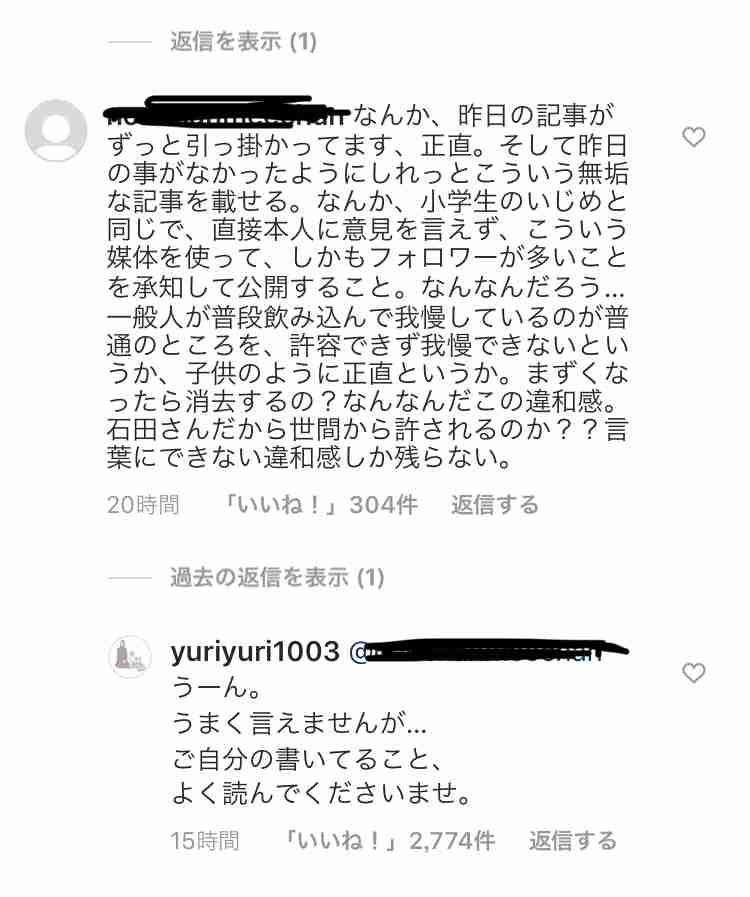Select the 15時間 timestamp

[205, 841]
